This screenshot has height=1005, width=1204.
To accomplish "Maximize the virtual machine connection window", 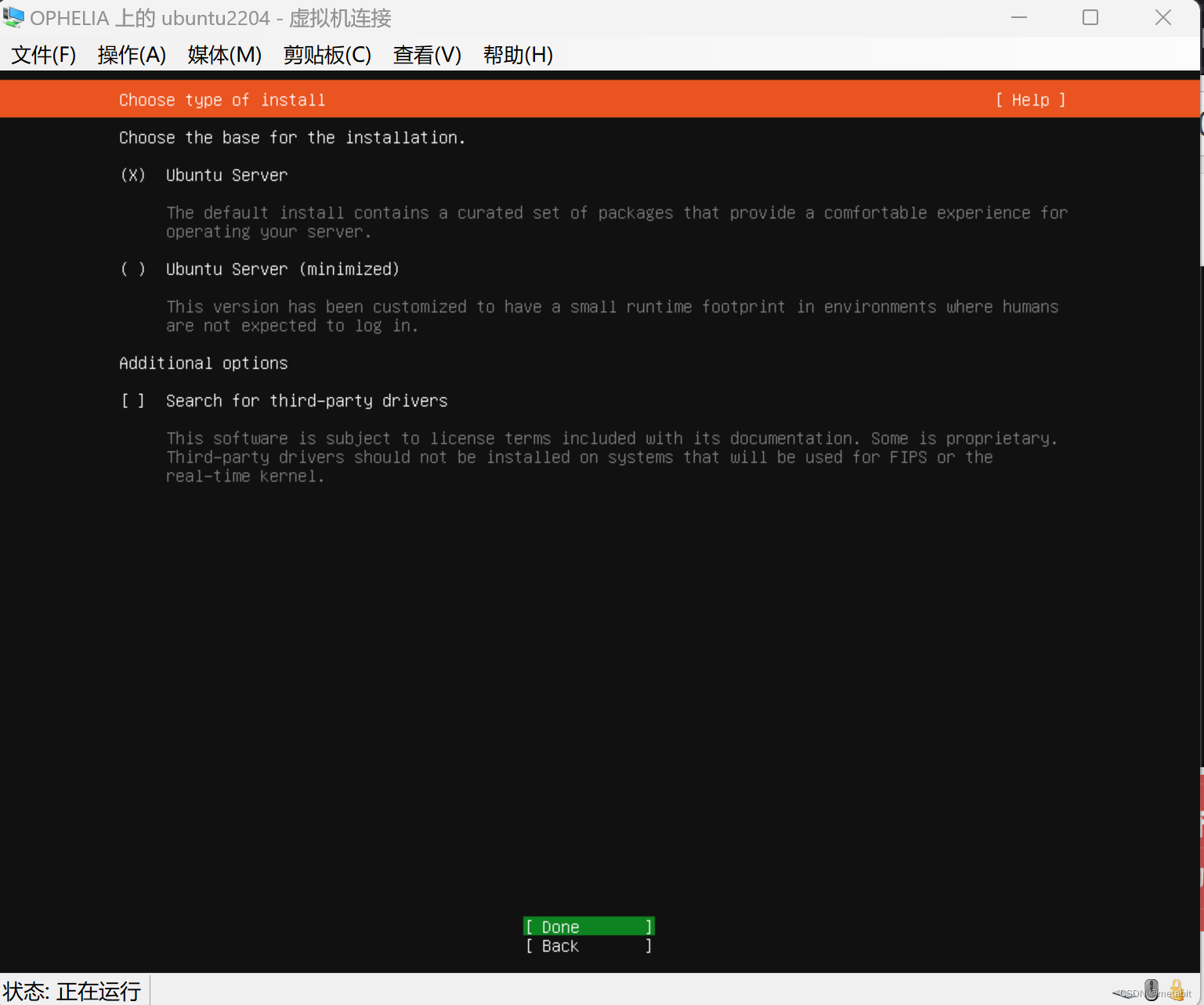I will tap(1090, 17).
